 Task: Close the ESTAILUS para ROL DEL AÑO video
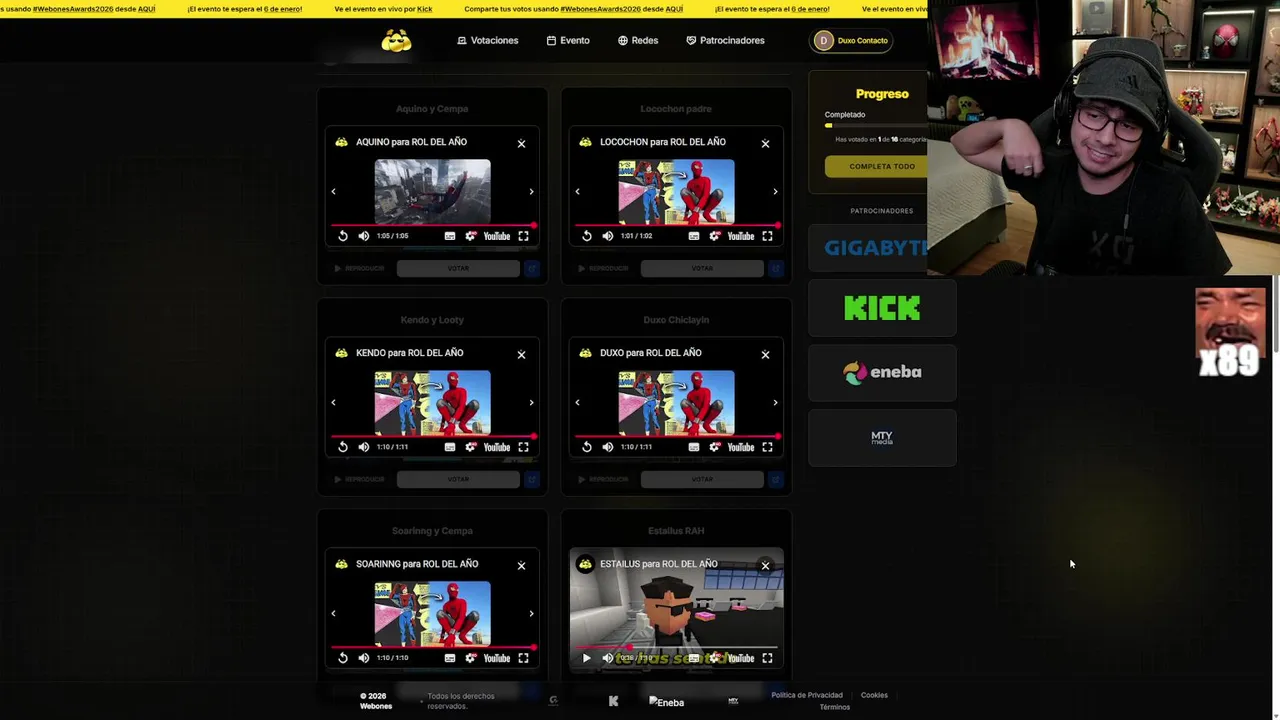(x=765, y=565)
